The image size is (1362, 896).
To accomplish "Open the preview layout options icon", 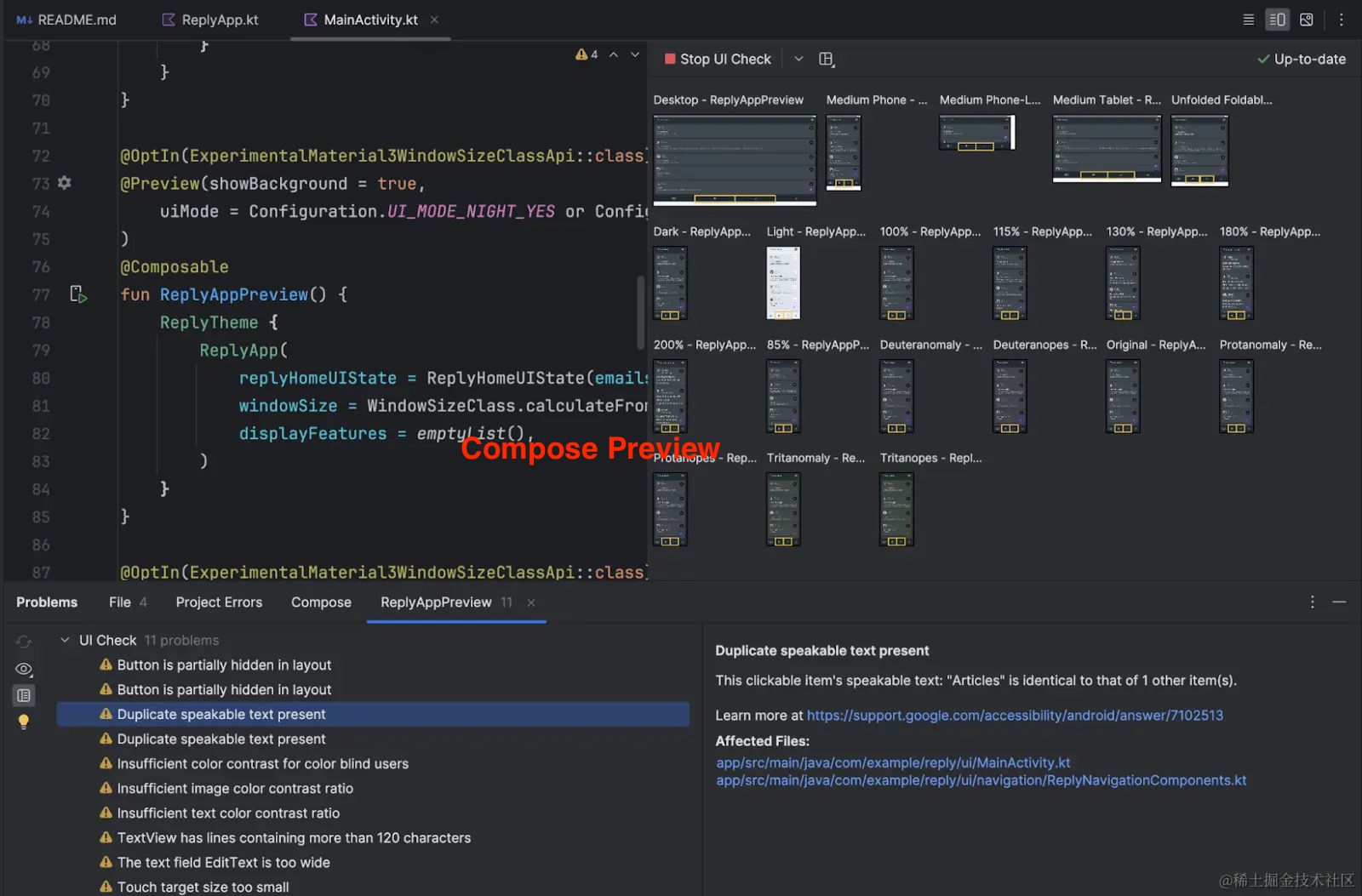I will click(826, 59).
